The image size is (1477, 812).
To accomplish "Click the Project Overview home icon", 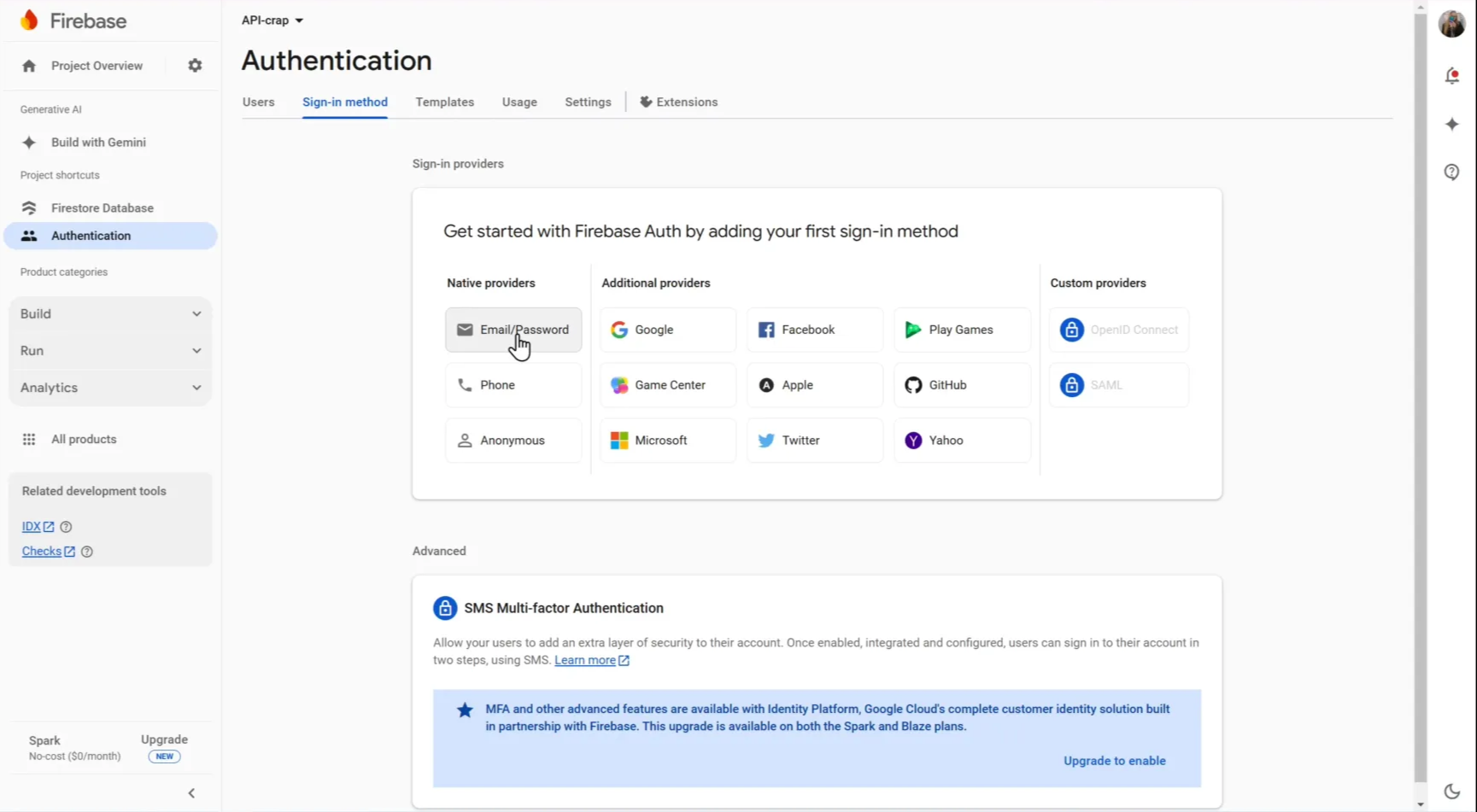I will 29,66.
